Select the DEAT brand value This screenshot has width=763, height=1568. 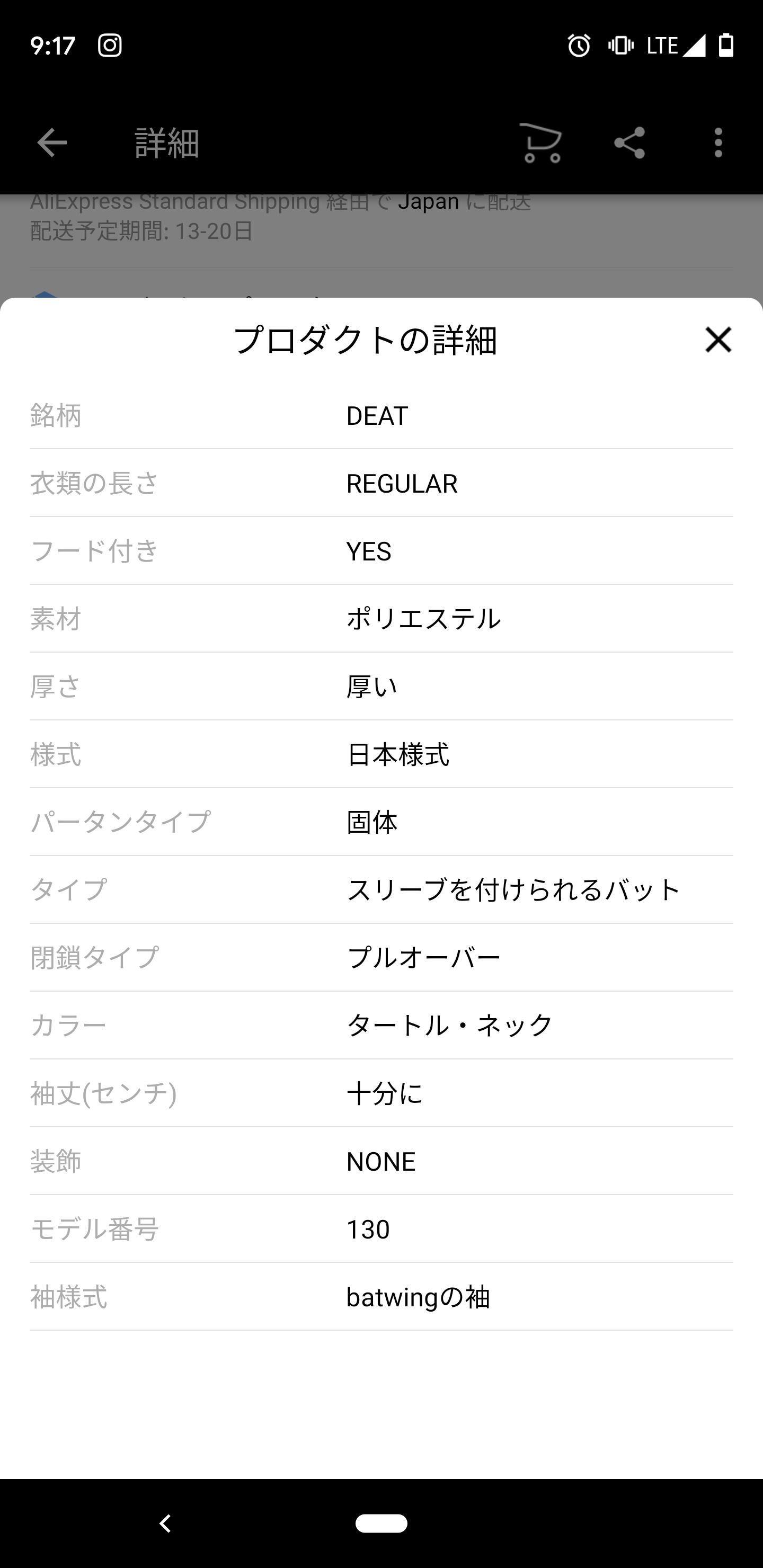377,416
